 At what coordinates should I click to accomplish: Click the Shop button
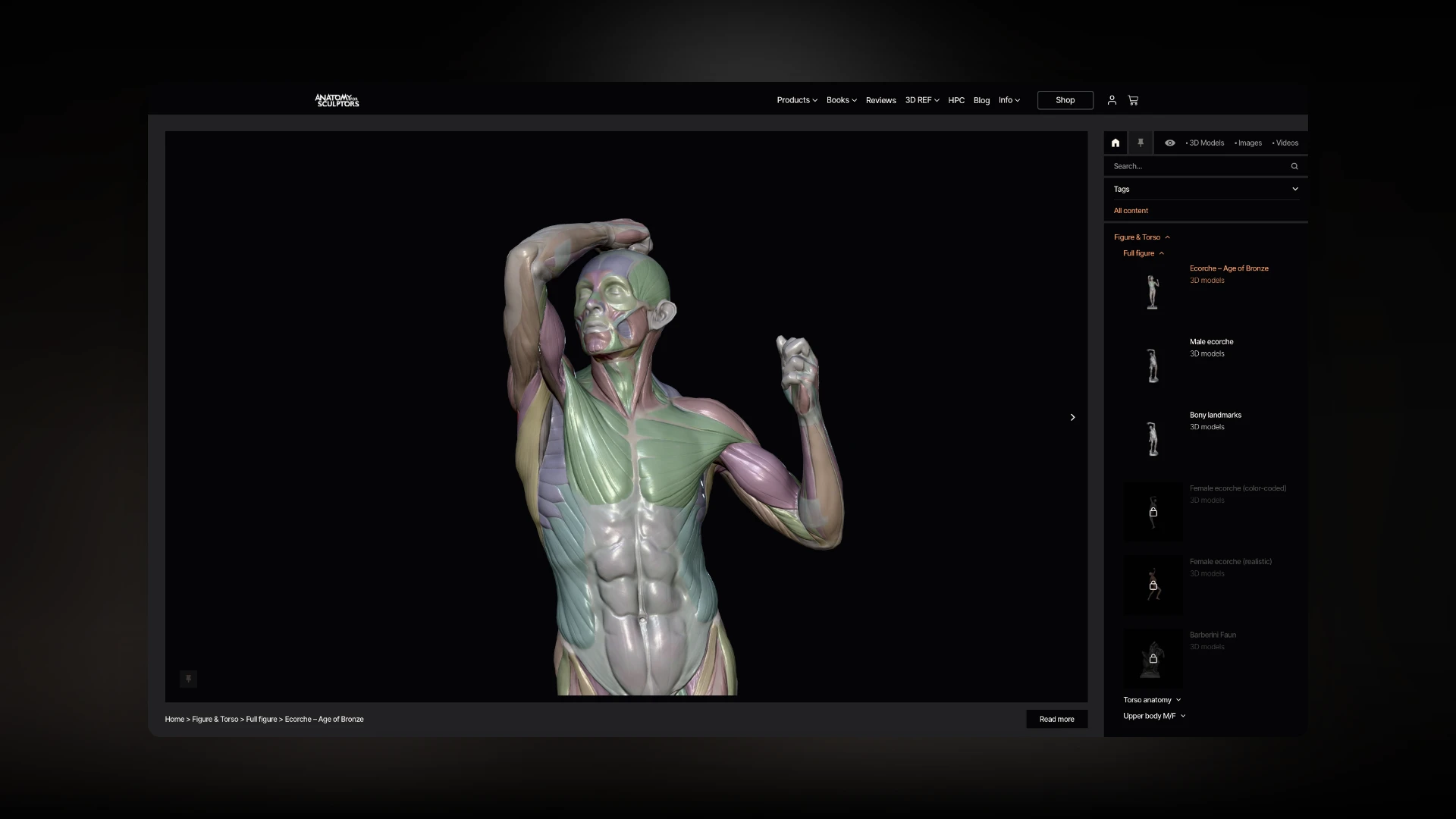1065,100
